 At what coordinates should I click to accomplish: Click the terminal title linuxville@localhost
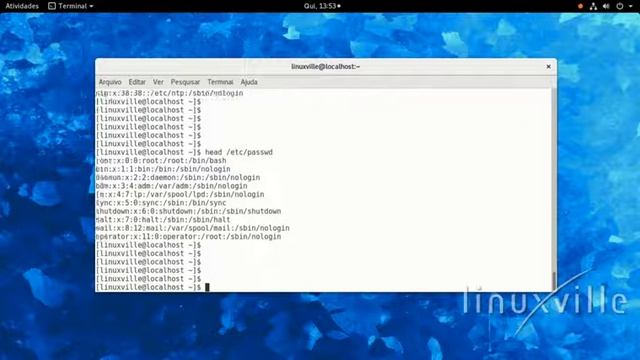coord(325,67)
